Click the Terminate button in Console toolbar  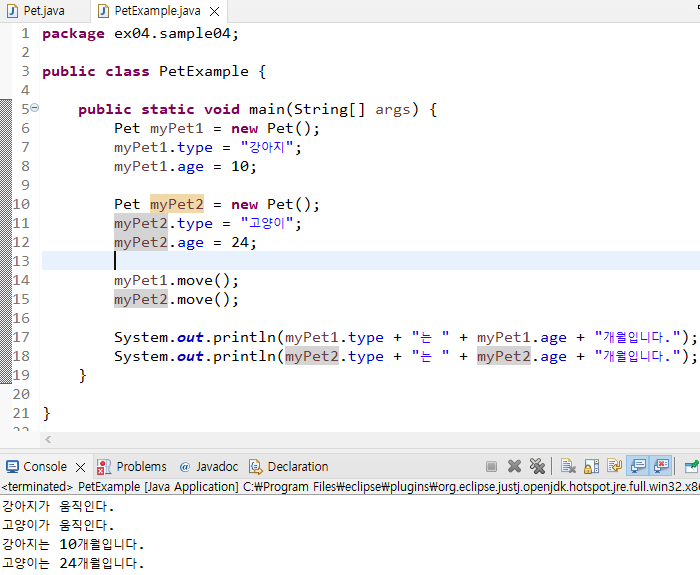[491, 467]
